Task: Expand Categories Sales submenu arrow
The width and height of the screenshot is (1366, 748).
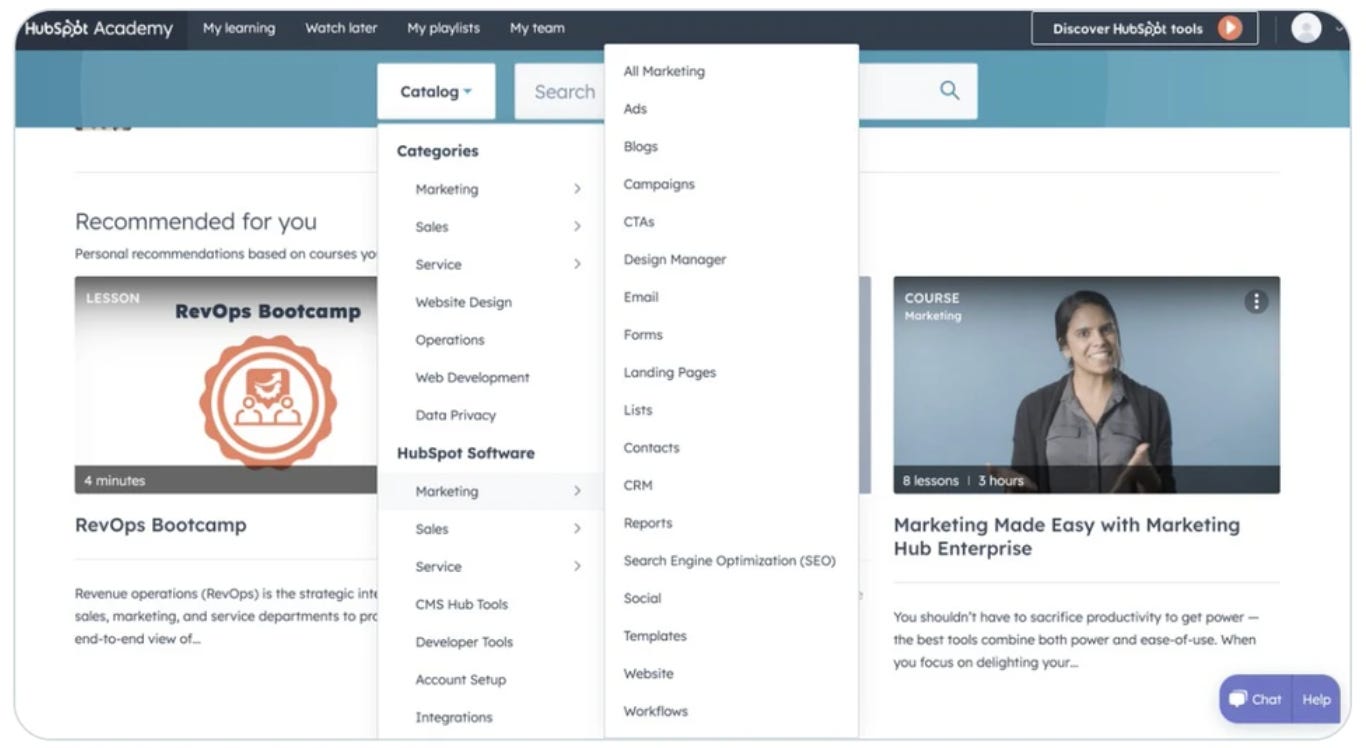Action: click(x=577, y=227)
